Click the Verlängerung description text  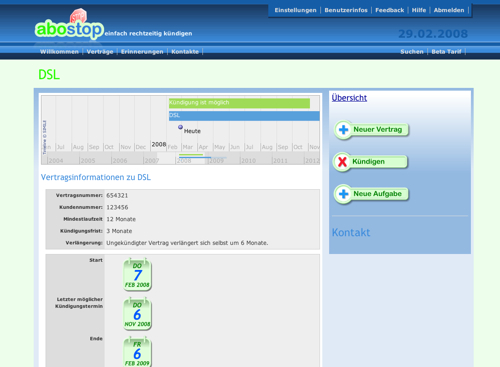187,243
